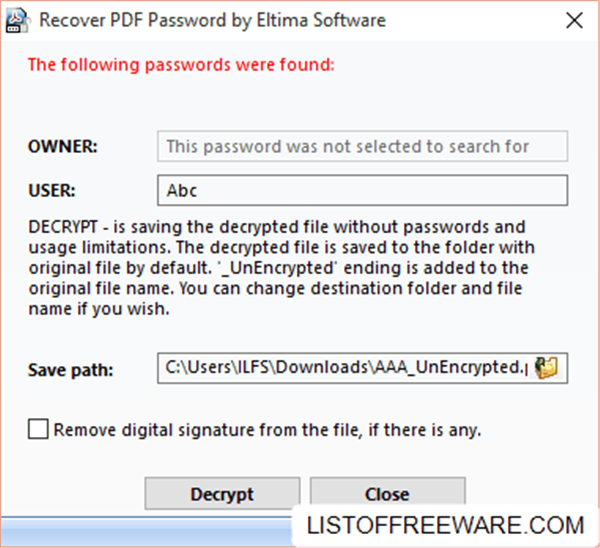Enable Remove digital signature checkbox
The height and width of the screenshot is (548, 600).
point(38,430)
